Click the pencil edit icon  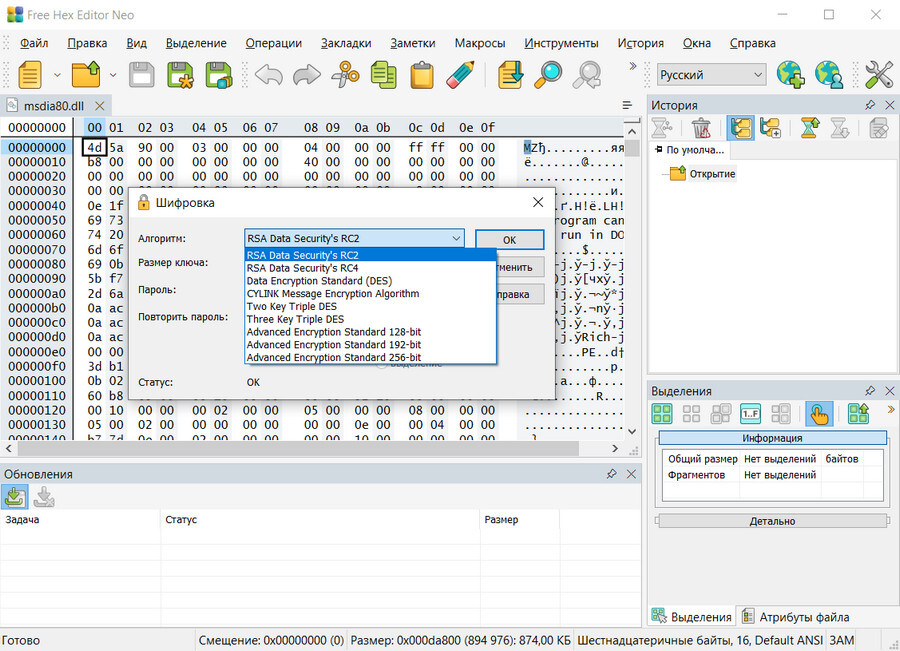click(x=460, y=75)
